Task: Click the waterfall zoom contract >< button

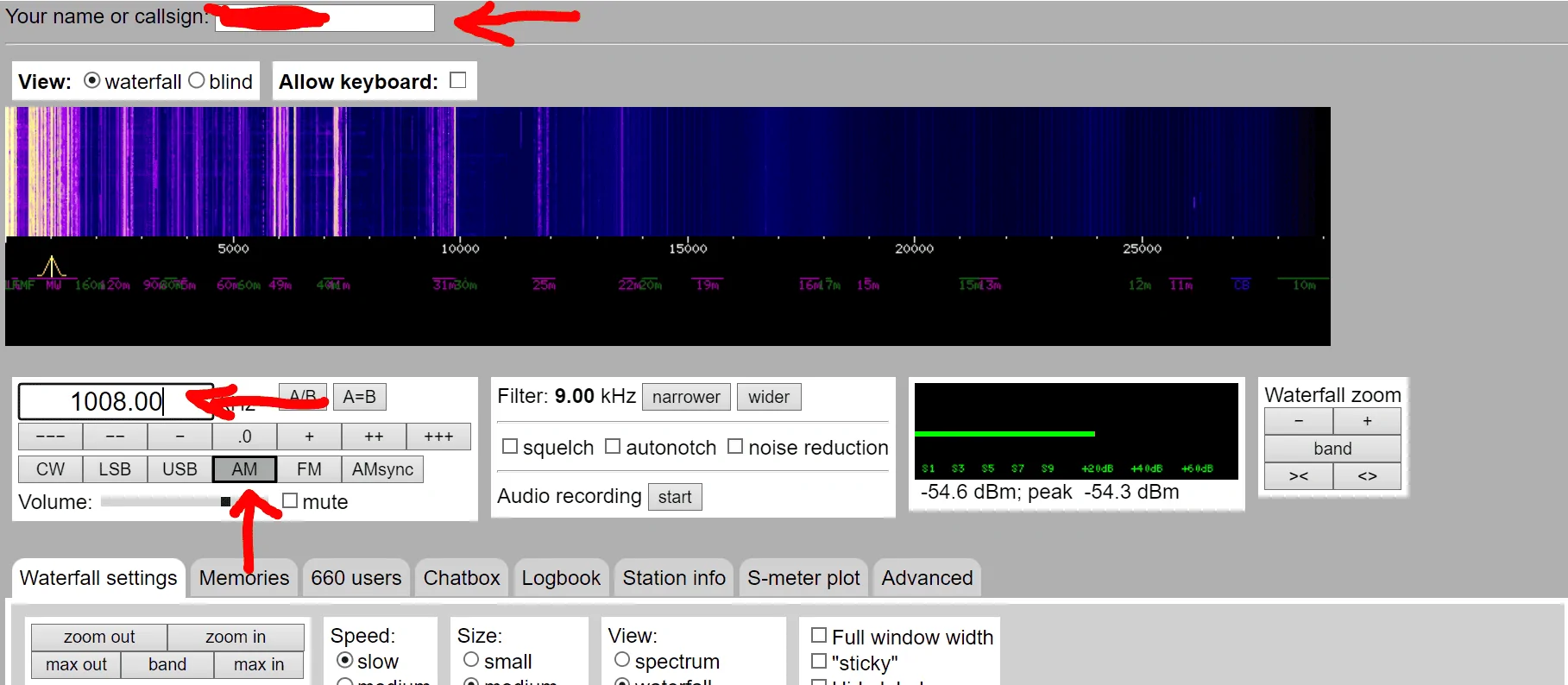Action: click(1298, 476)
